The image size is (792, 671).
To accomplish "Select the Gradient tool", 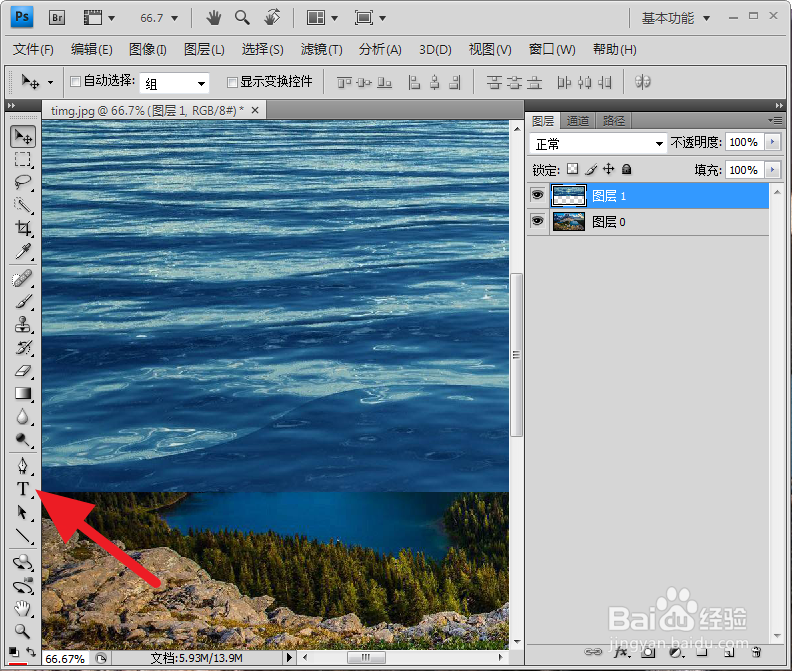I will [x=23, y=394].
